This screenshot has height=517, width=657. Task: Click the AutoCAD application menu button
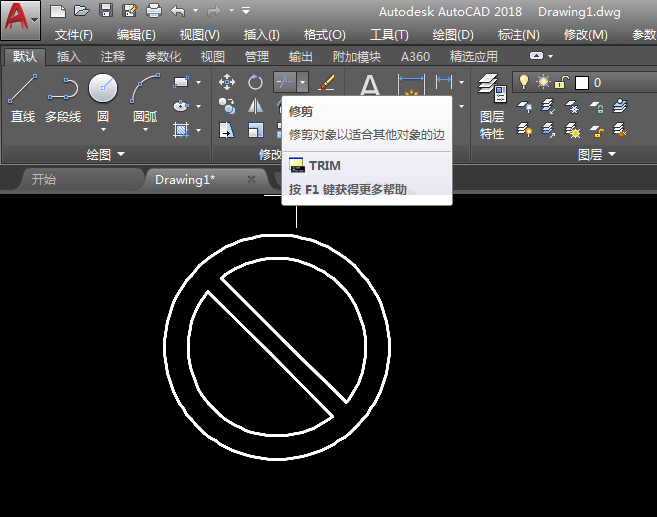tap(21, 20)
